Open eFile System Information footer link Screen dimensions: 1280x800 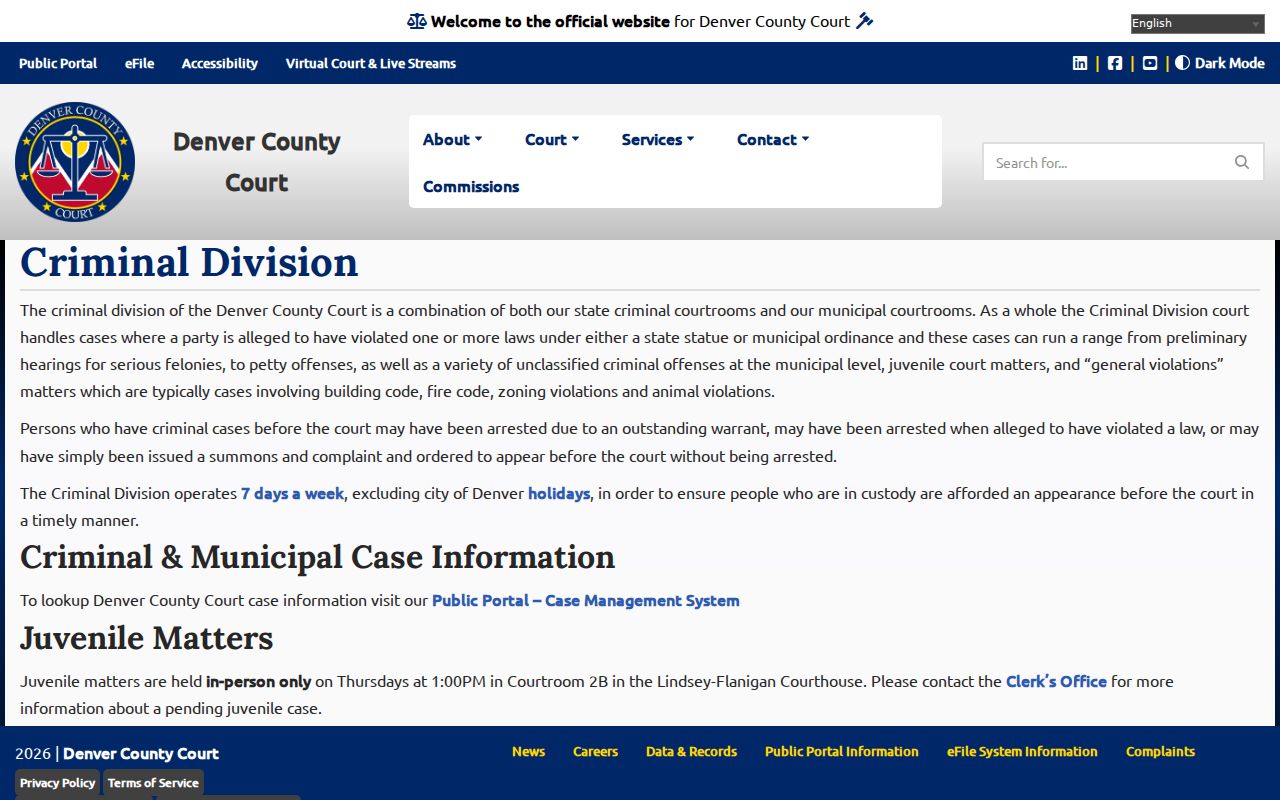click(1023, 752)
